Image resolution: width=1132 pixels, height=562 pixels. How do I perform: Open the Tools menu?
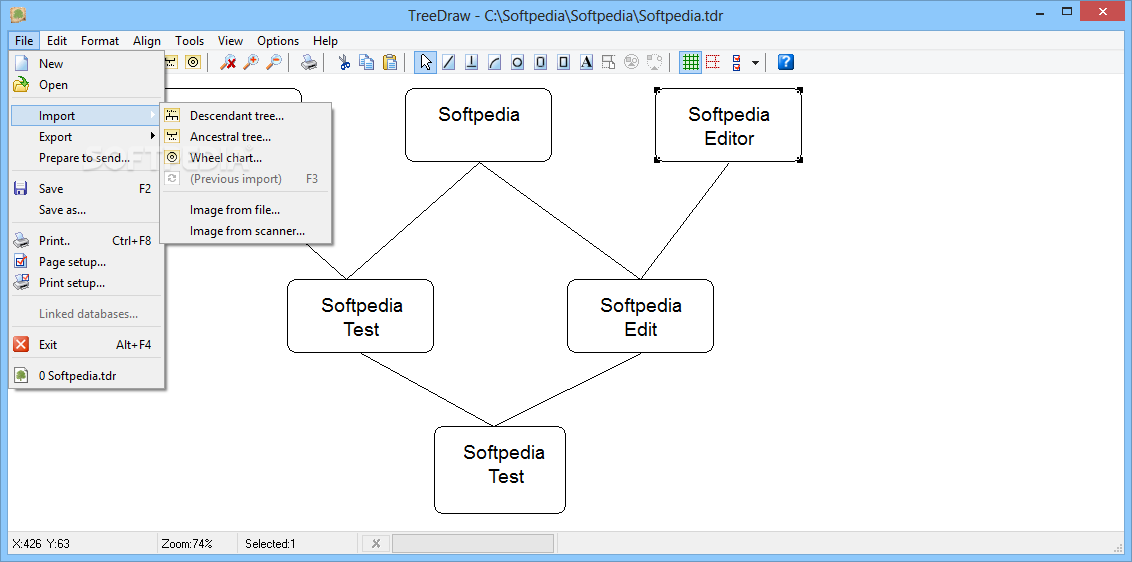click(189, 40)
